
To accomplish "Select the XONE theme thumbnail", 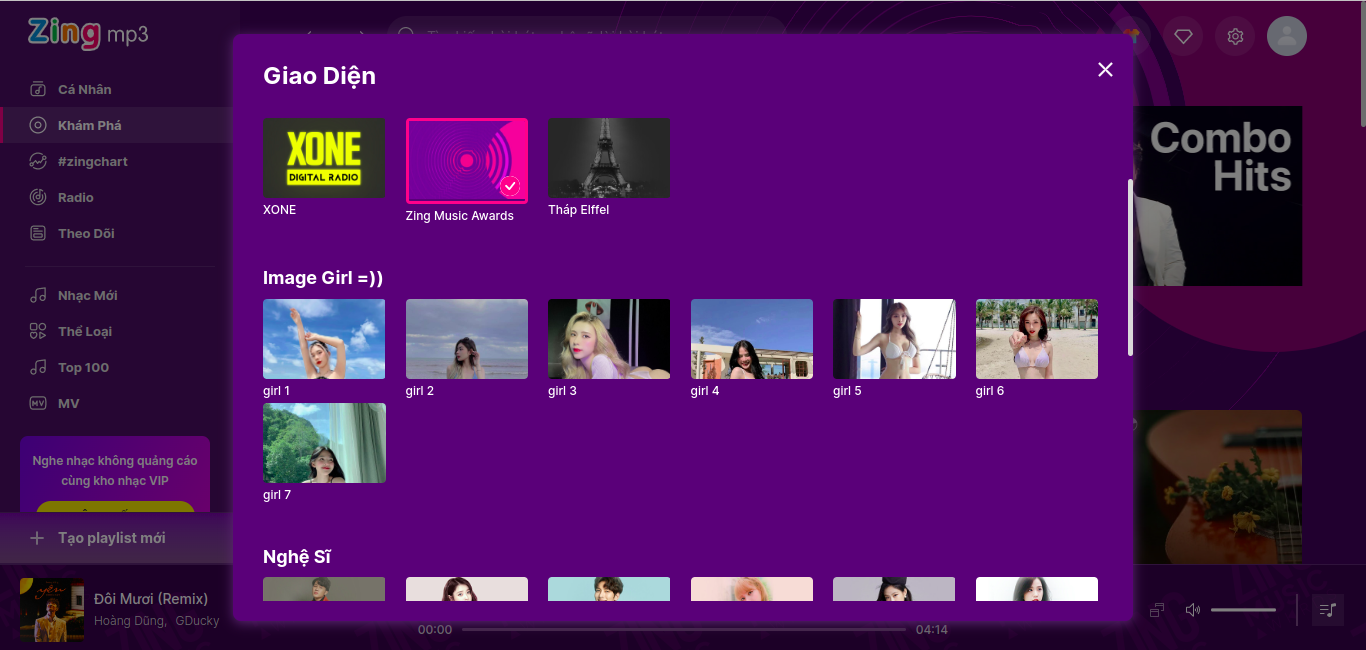I will coord(324,158).
